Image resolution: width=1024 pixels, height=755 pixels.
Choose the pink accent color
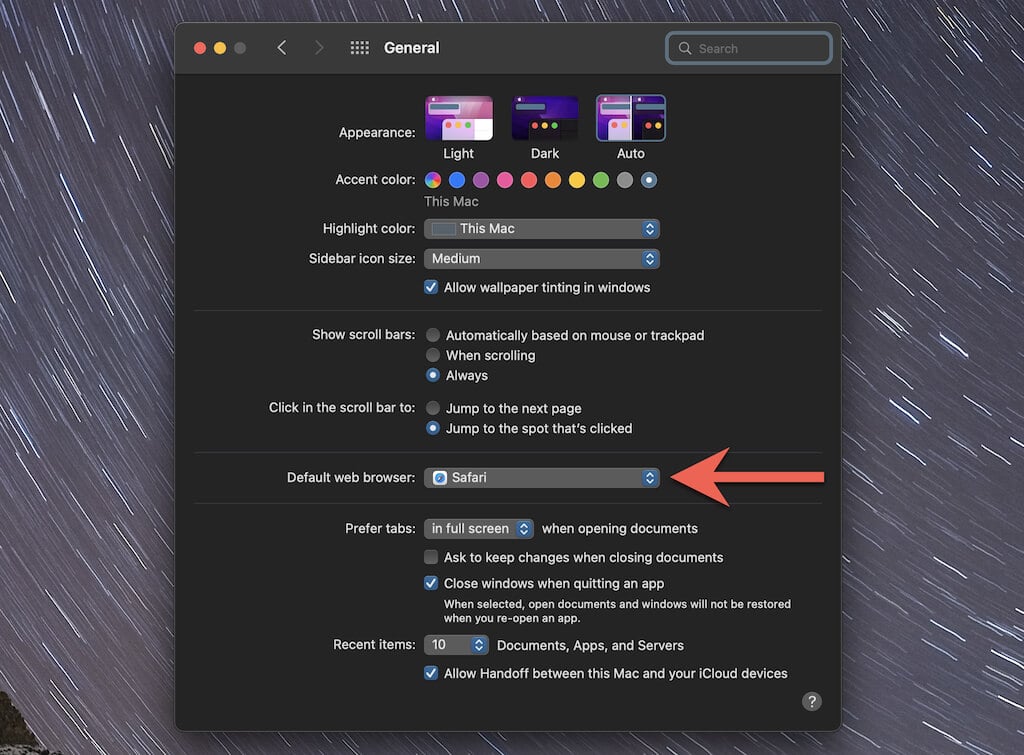(x=505, y=180)
